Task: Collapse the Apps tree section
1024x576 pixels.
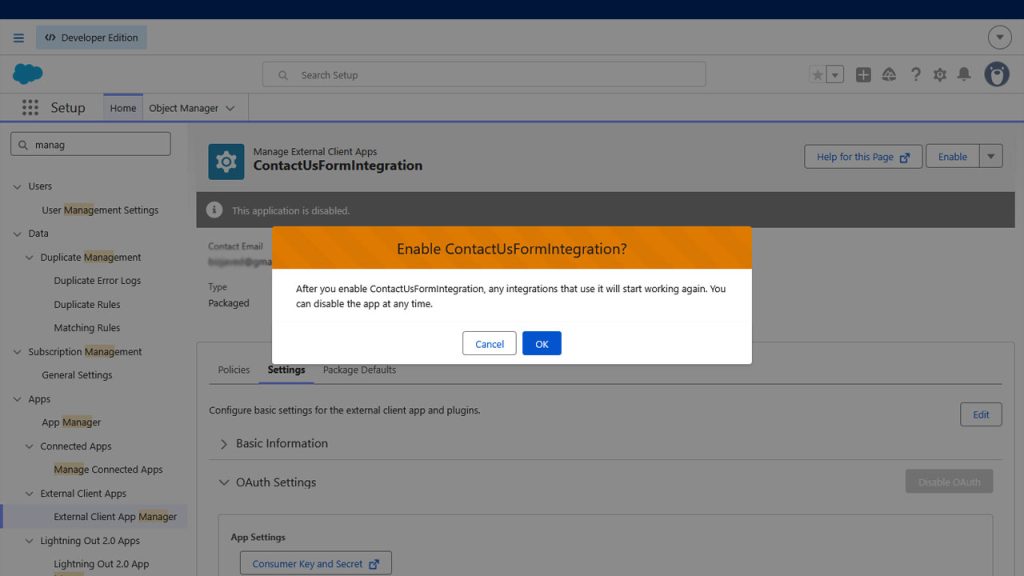Action: tap(17, 399)
